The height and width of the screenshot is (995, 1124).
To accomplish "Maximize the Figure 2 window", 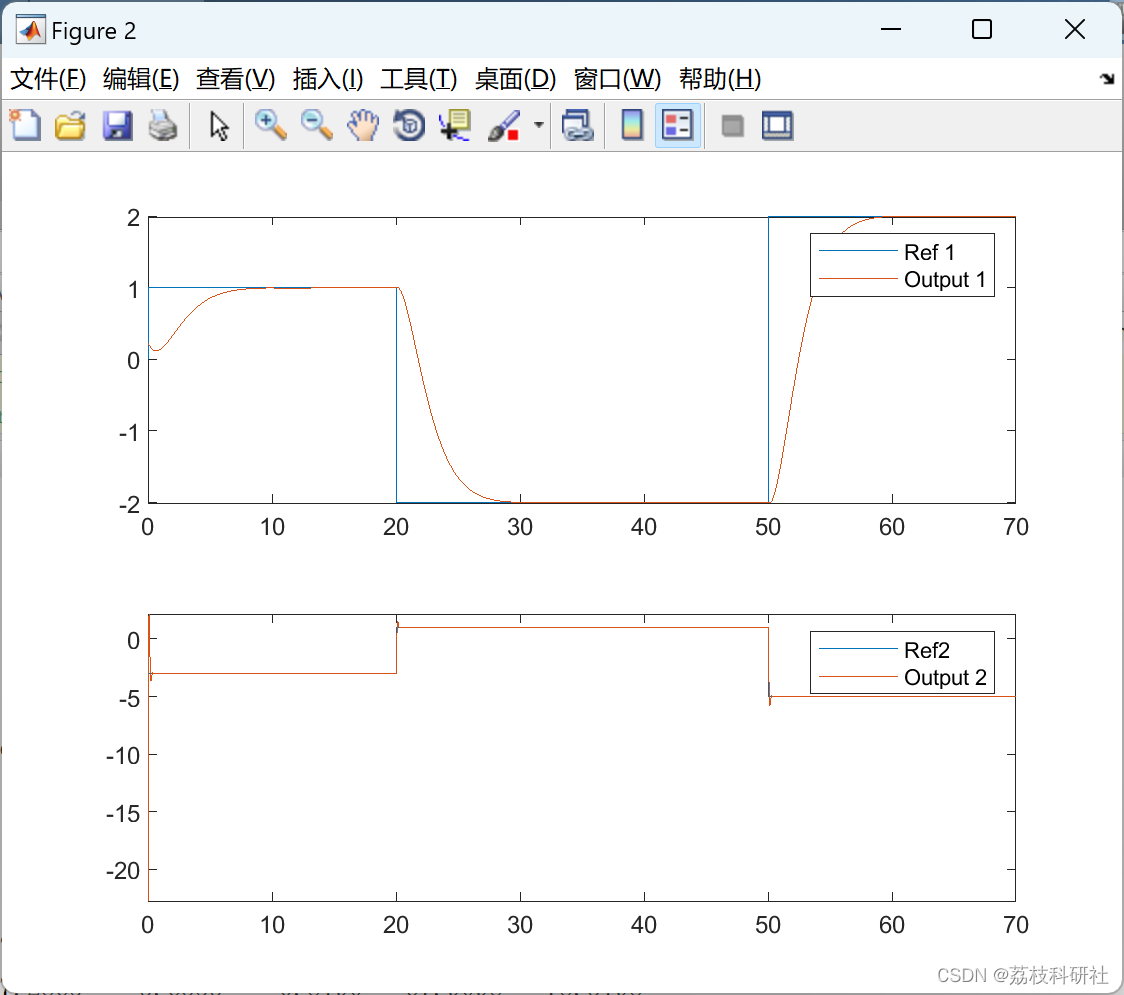I will [x=981, y=29].
